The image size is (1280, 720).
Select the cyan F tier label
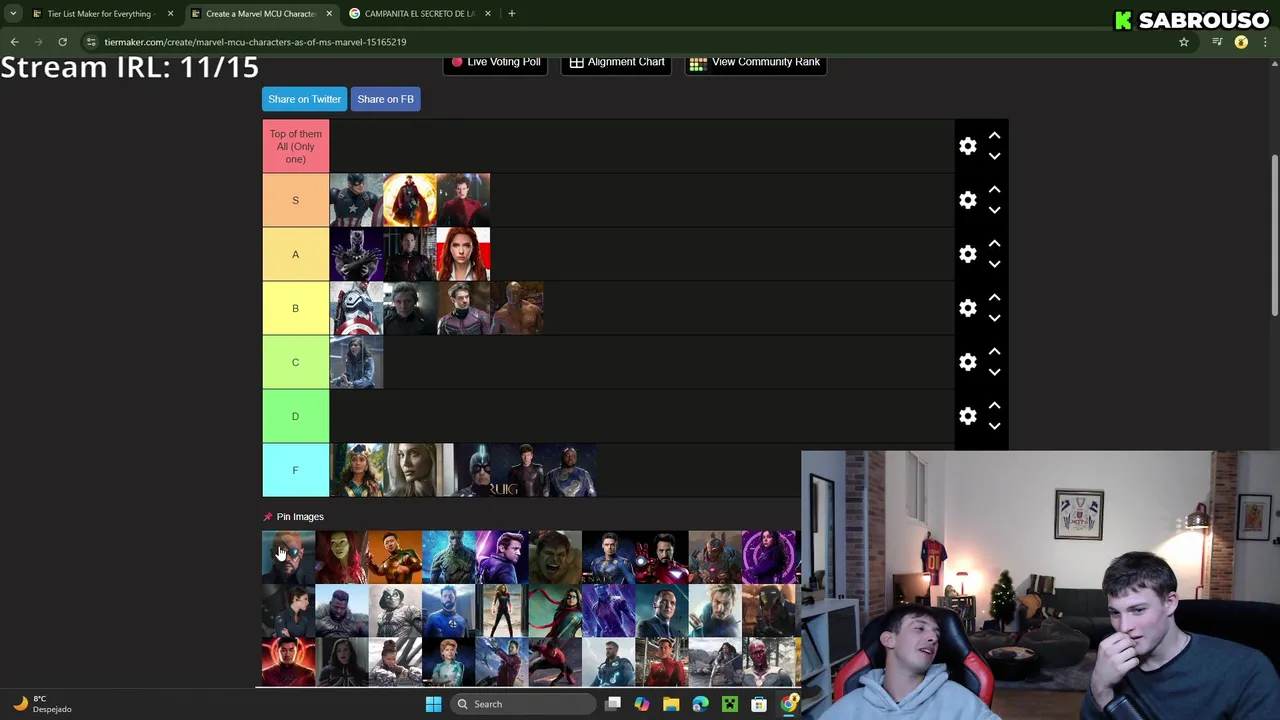[x=295, y=470]
